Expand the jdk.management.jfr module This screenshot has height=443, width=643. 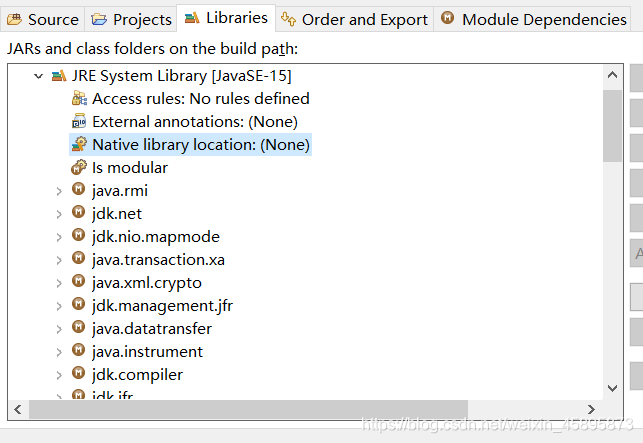click(59, 306)
